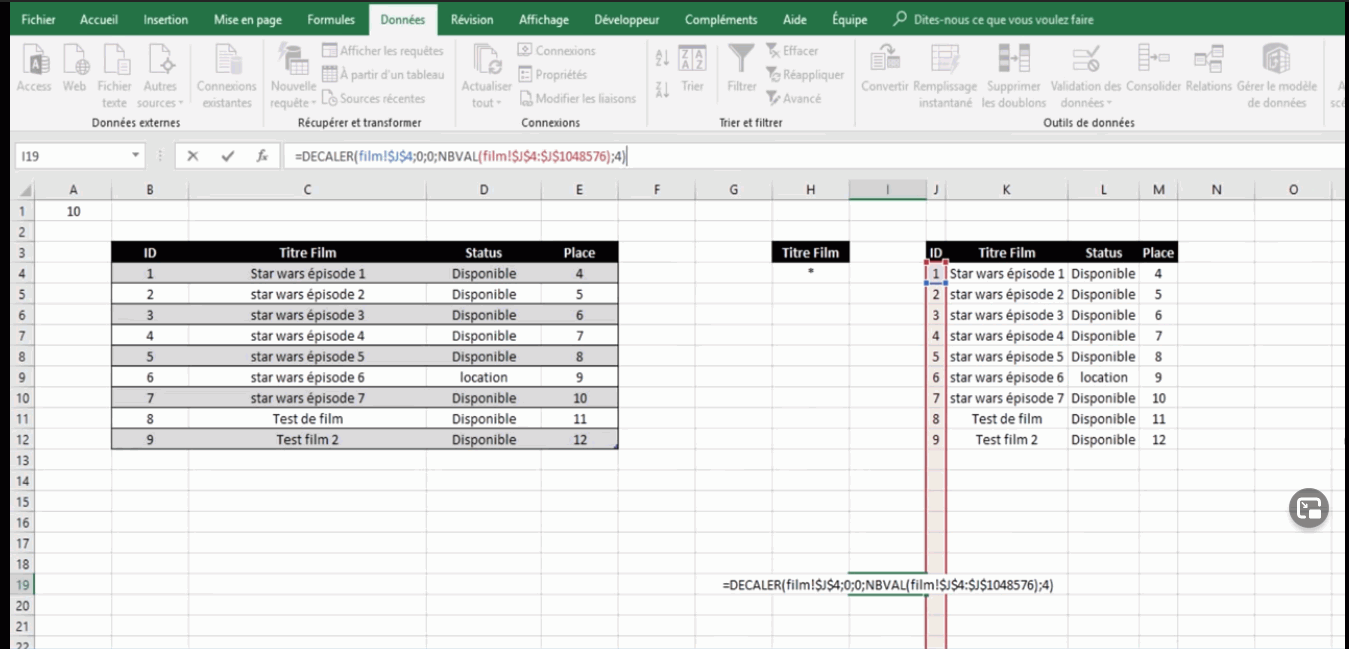The height and width of the screenshot is (649, 1349).
Task: Click the Convertir text-to-columns icon
Action: click(x=884, y=60)
